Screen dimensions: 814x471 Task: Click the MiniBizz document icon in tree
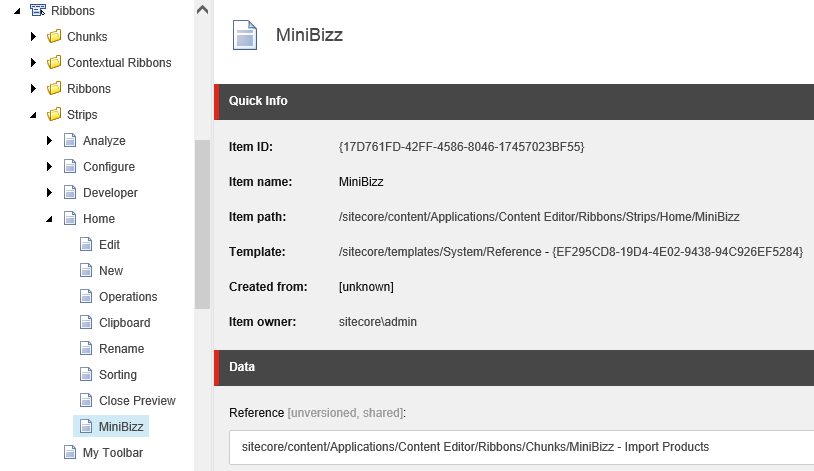(86, 426)
